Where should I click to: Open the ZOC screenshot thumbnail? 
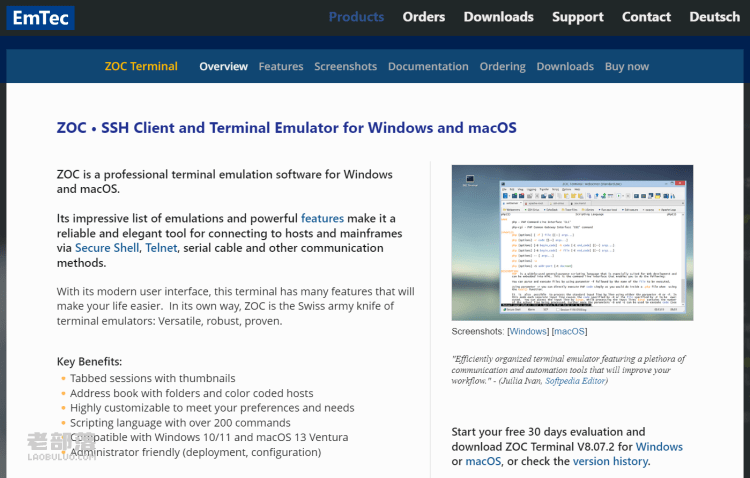(572, 243)
